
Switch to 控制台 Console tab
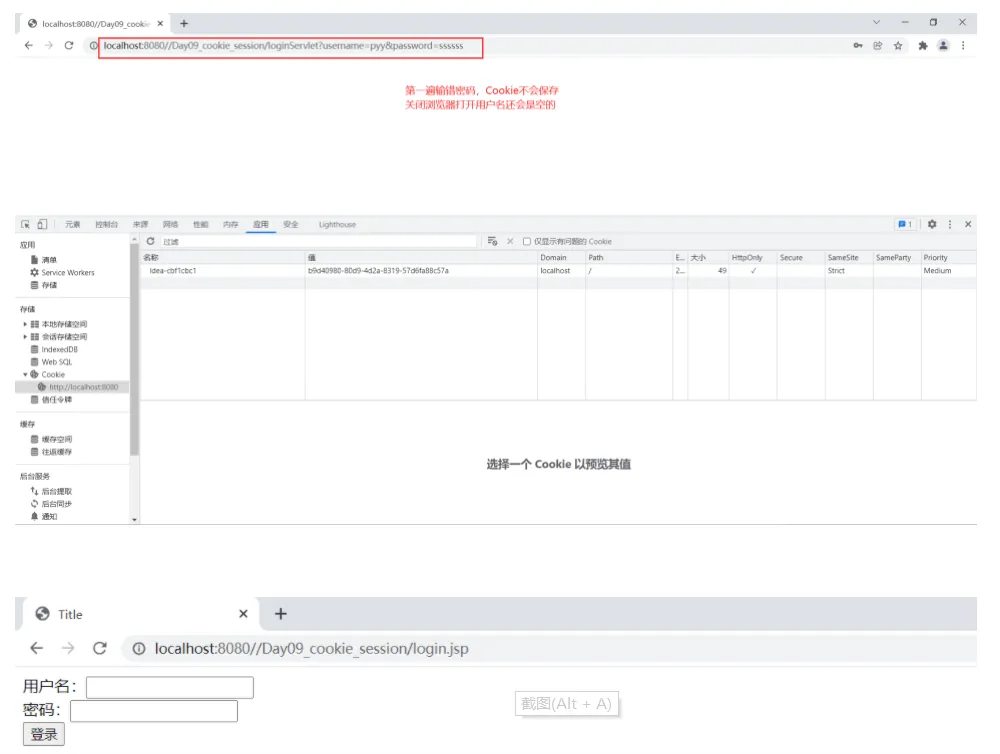pos(107,225)
